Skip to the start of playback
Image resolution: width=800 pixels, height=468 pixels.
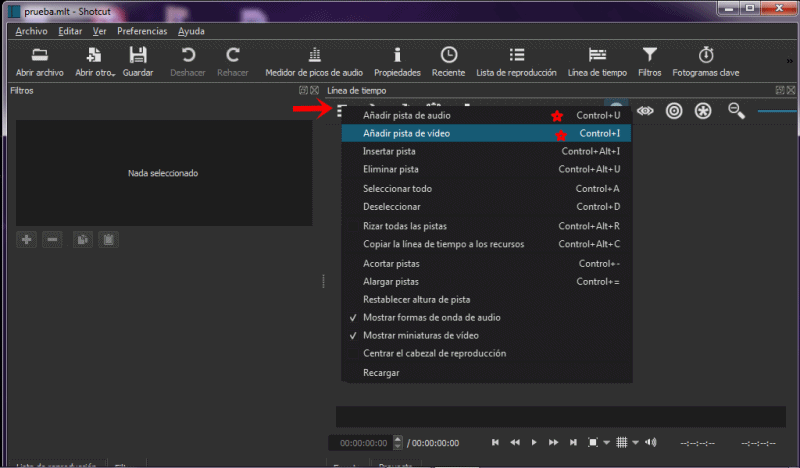pyautogui.click(x=495, y=442)
